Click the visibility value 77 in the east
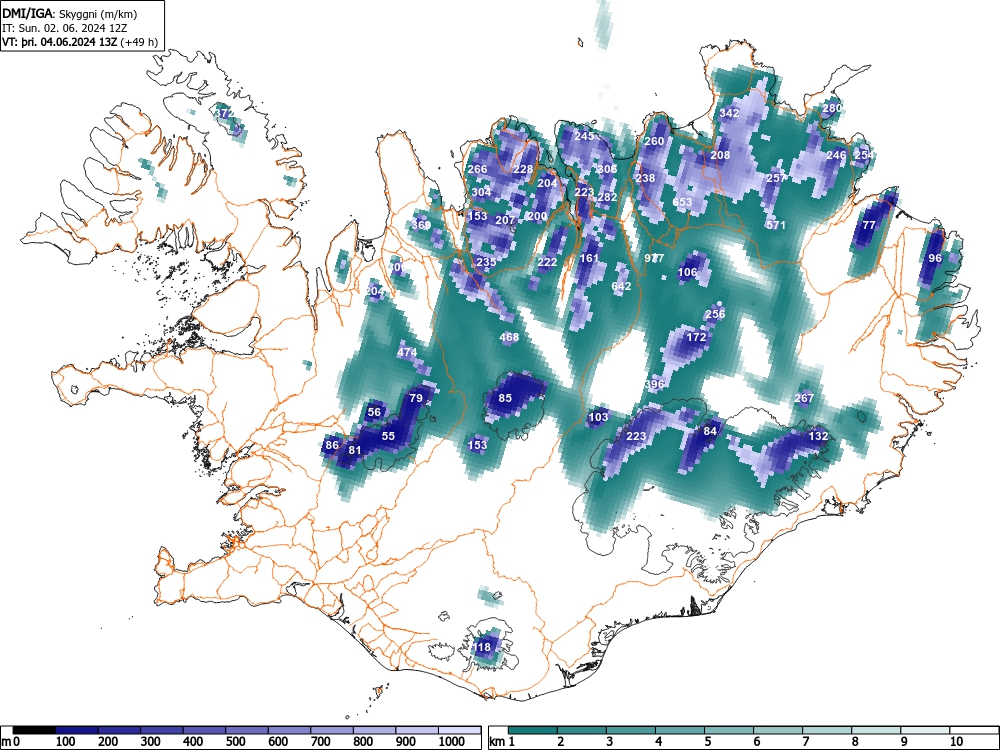Image resolution: width=1000 pixels, height=750 pixels. coord(869,225)
